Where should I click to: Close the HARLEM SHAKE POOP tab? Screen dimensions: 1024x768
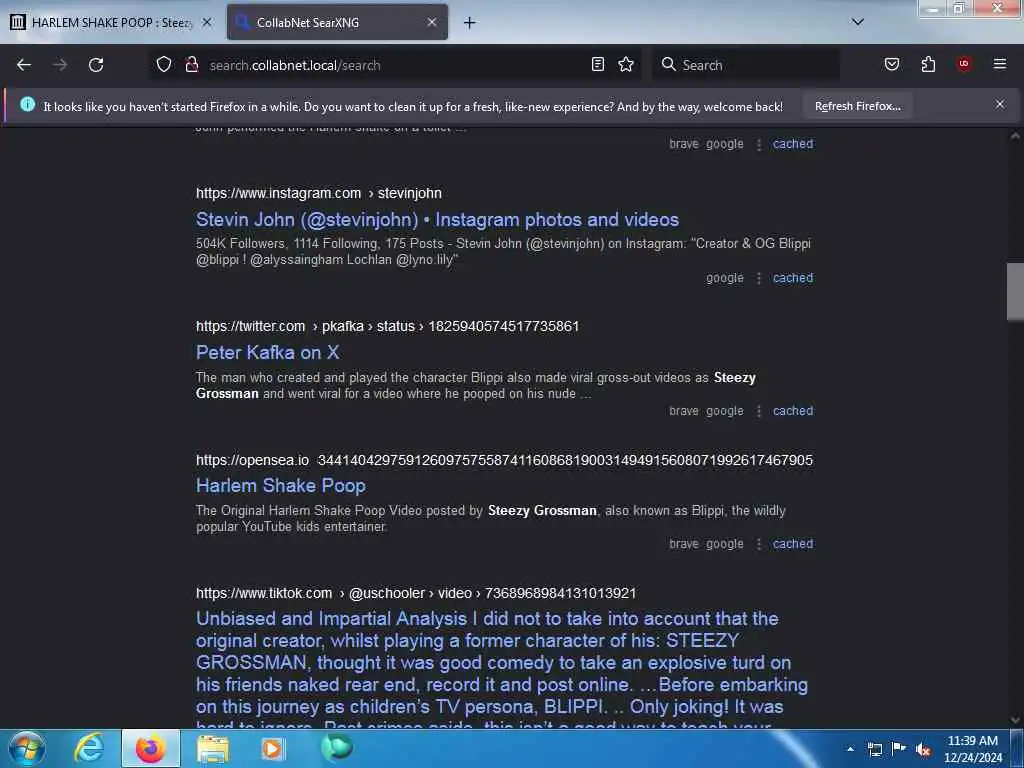coord(207,23)
